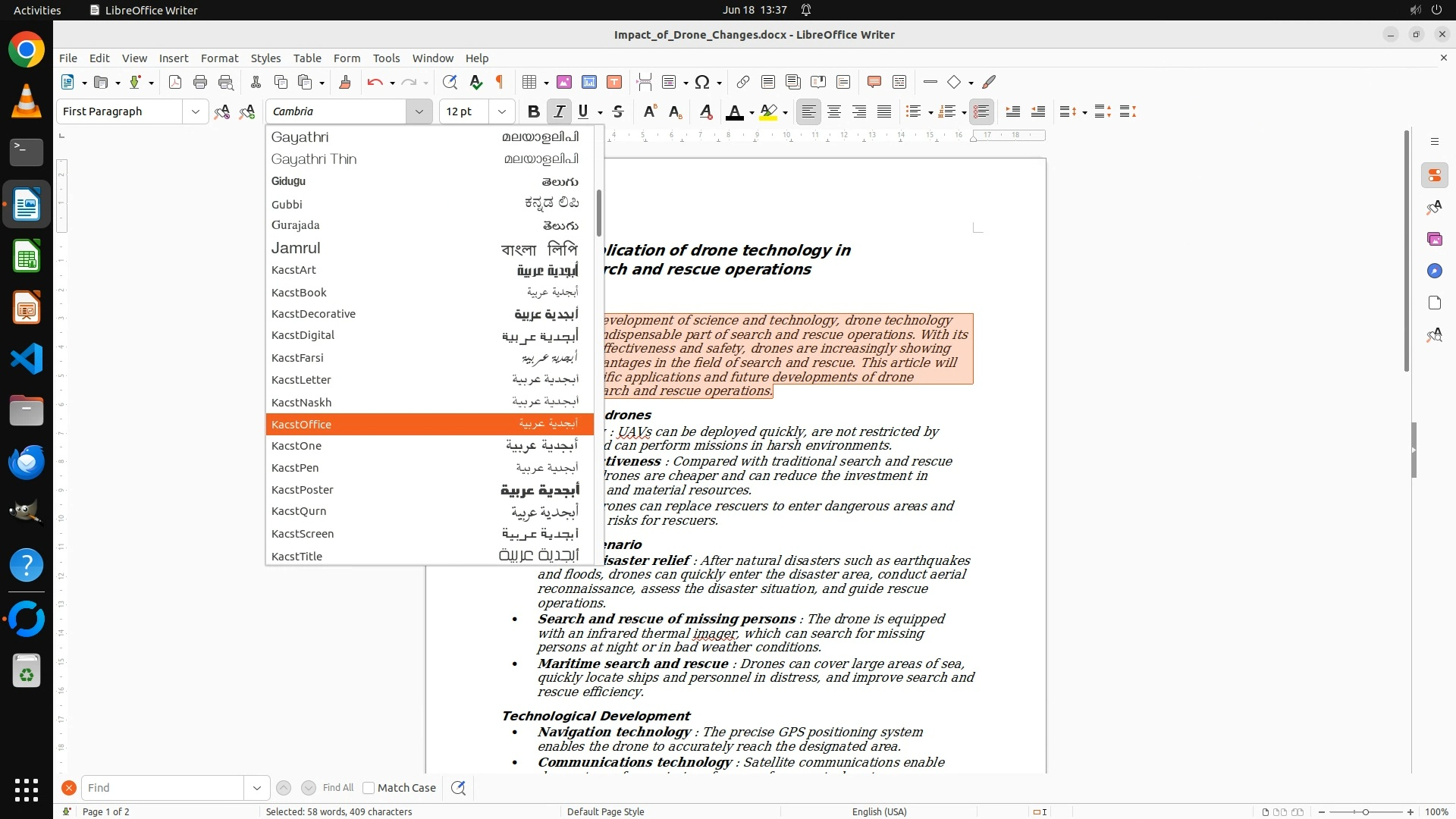Open the Navigator sidebar compass icon
1456x819 pixels.
pyautogui.click(x=1434, y=271)
